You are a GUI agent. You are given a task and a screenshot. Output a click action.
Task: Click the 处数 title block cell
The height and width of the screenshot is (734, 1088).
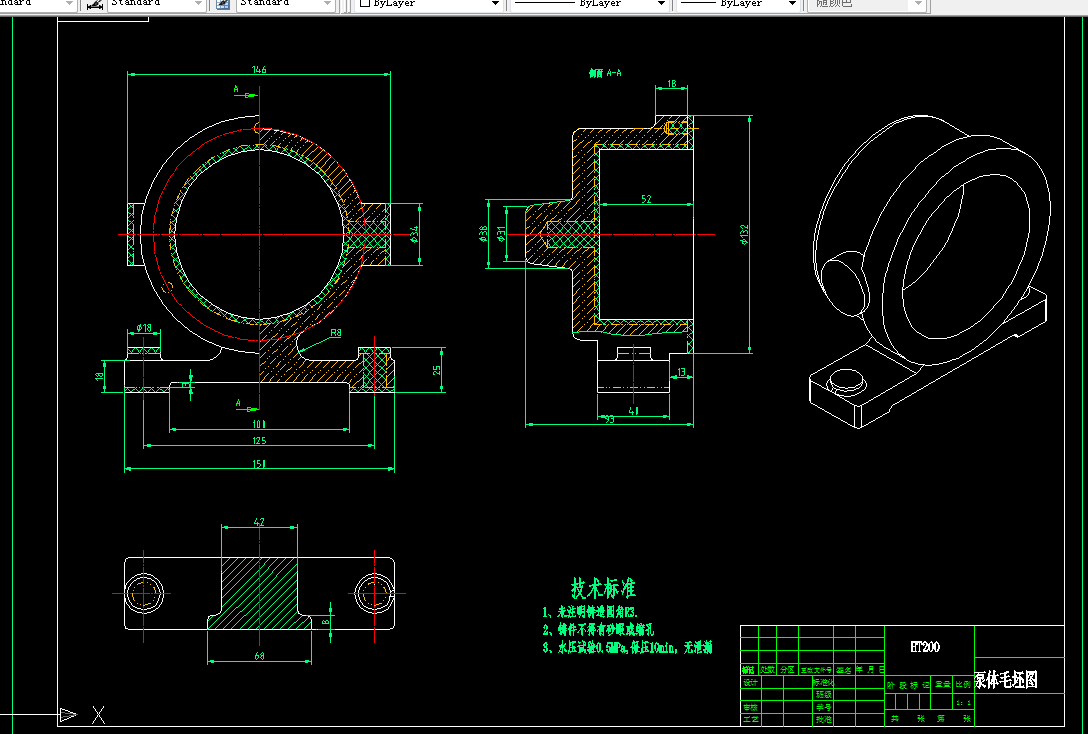(767, 670)
